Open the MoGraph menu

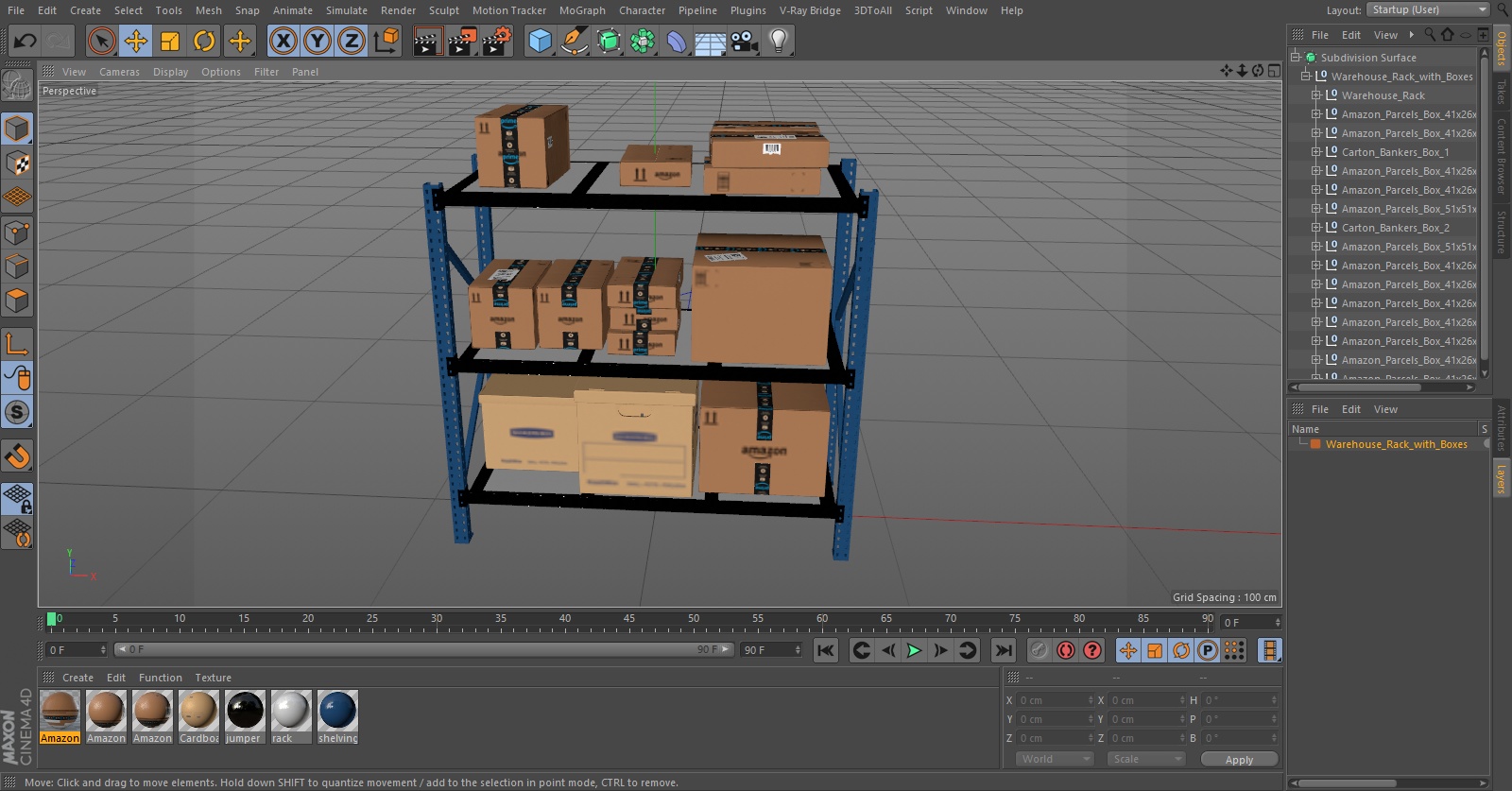[x=582, y=10]
